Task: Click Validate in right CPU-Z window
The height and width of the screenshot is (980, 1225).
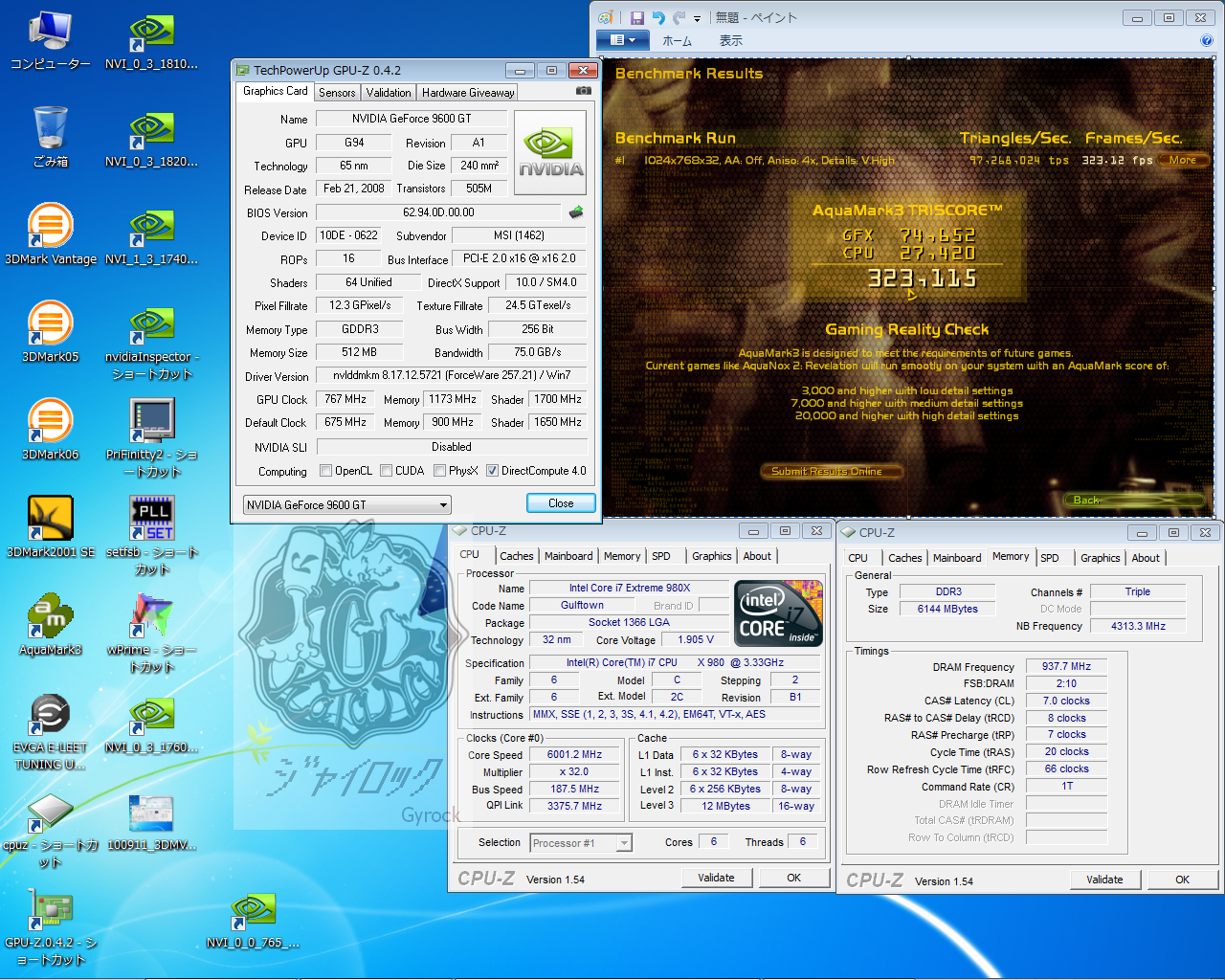Action: (1104, 880)
